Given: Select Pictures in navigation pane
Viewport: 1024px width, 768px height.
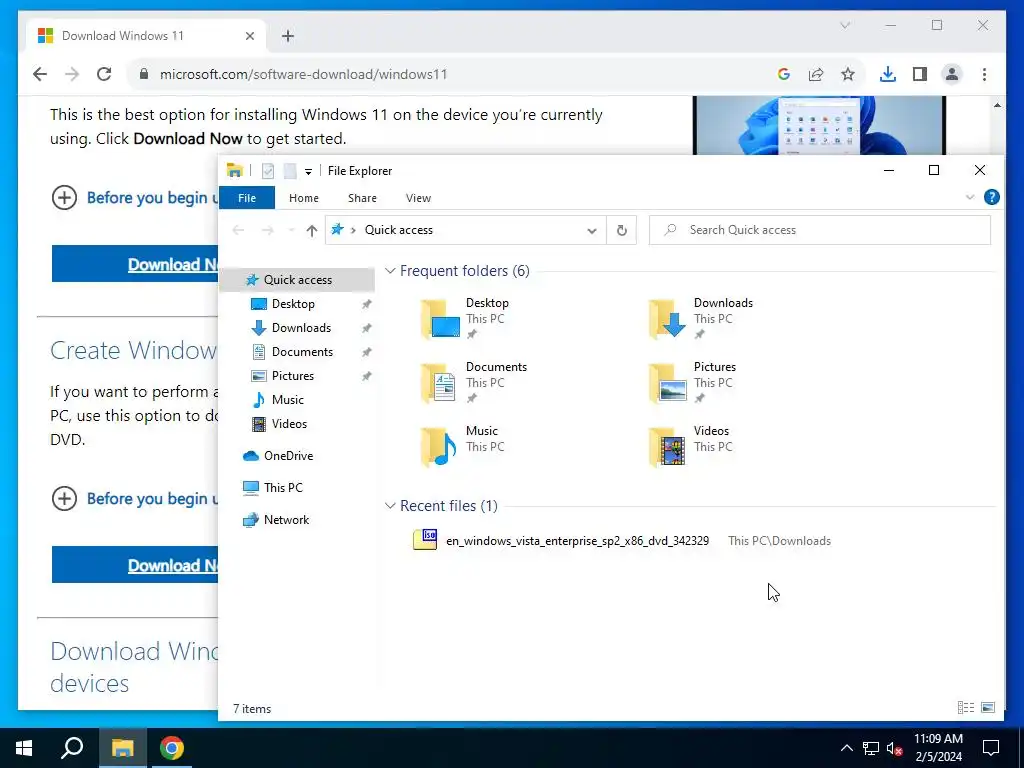Looking at the screenshot, I should [x=293, y=376].
